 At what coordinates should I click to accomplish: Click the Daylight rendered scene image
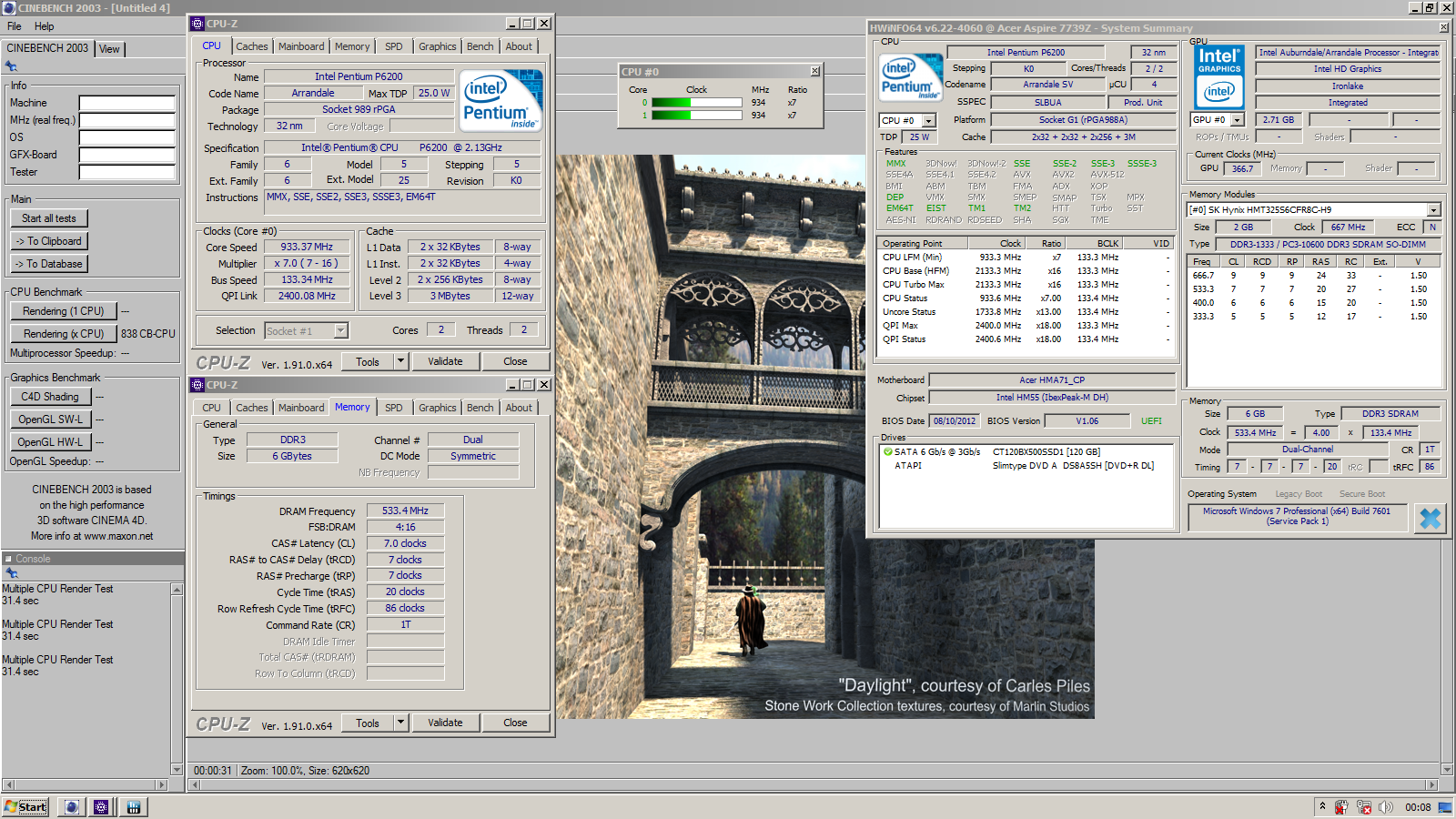[825, 437]
